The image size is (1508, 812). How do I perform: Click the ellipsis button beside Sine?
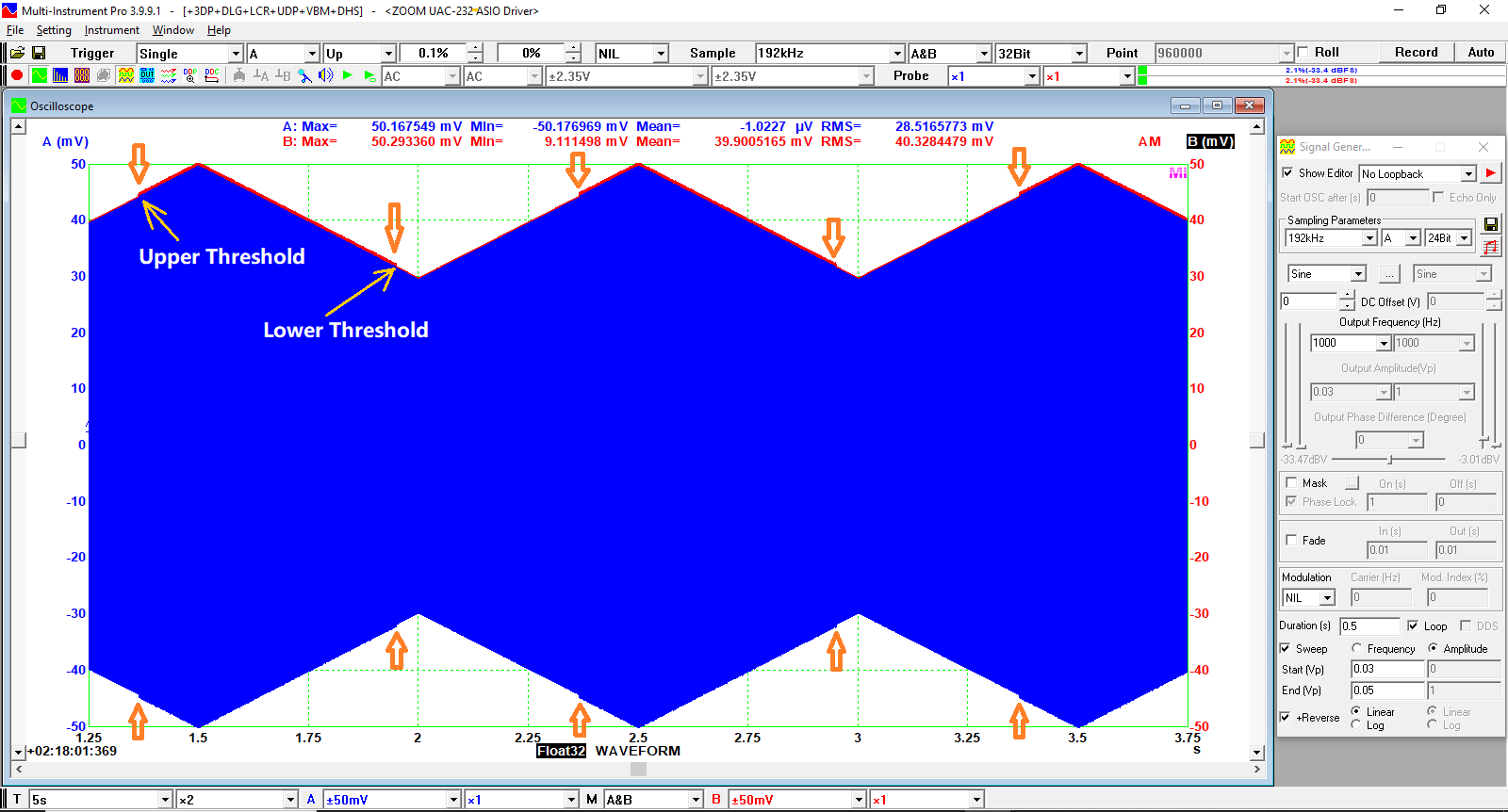(1389, 274)
